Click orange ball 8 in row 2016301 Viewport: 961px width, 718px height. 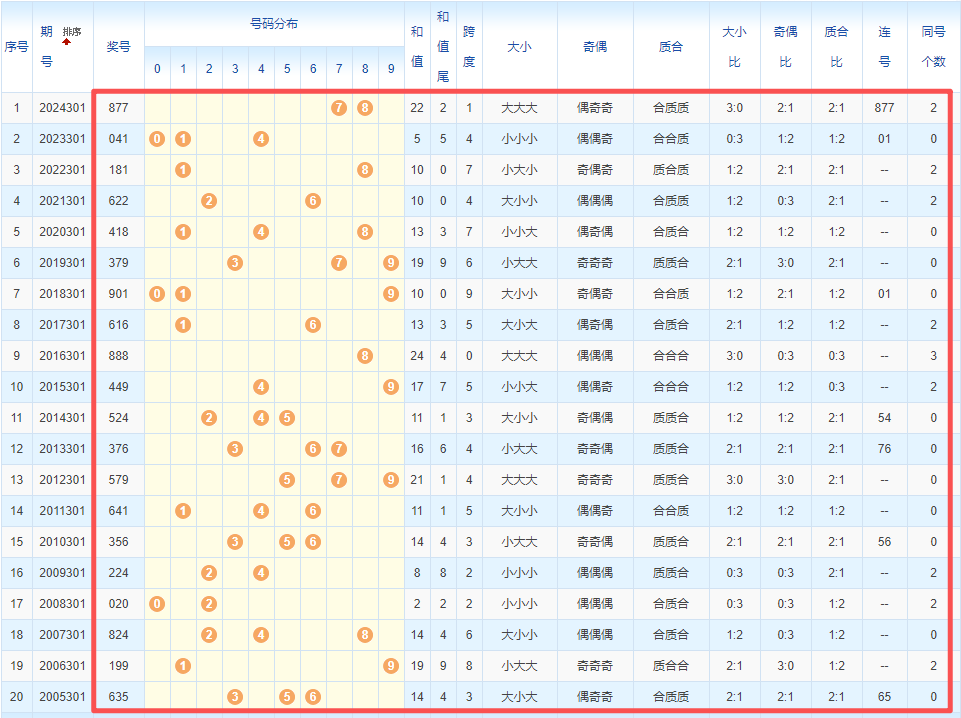pyautogui.click(x=365, y=356)
